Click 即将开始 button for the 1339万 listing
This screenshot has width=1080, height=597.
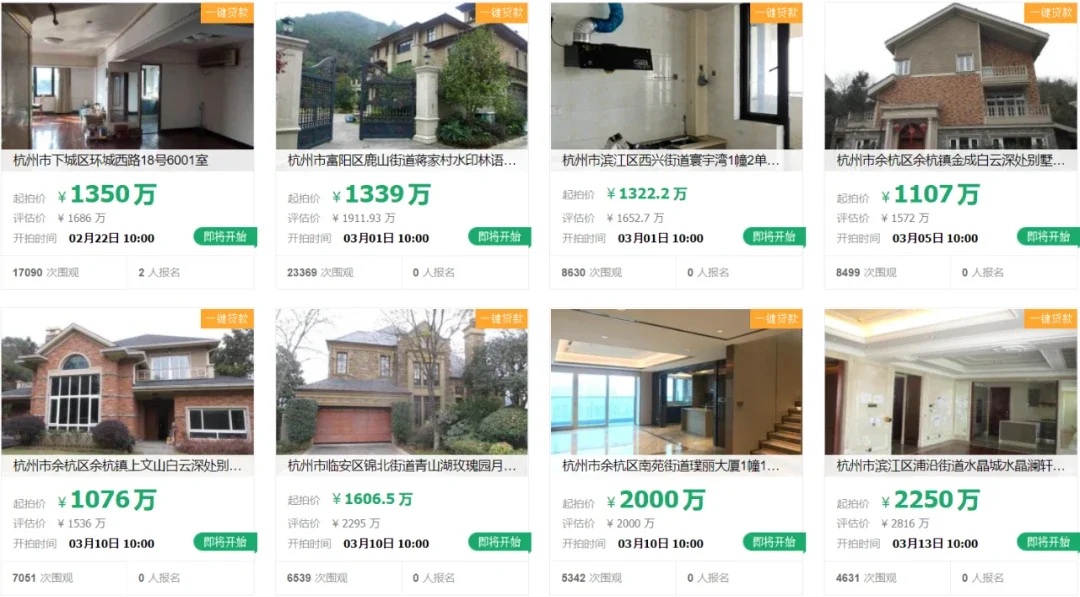[x=499, y=237]
